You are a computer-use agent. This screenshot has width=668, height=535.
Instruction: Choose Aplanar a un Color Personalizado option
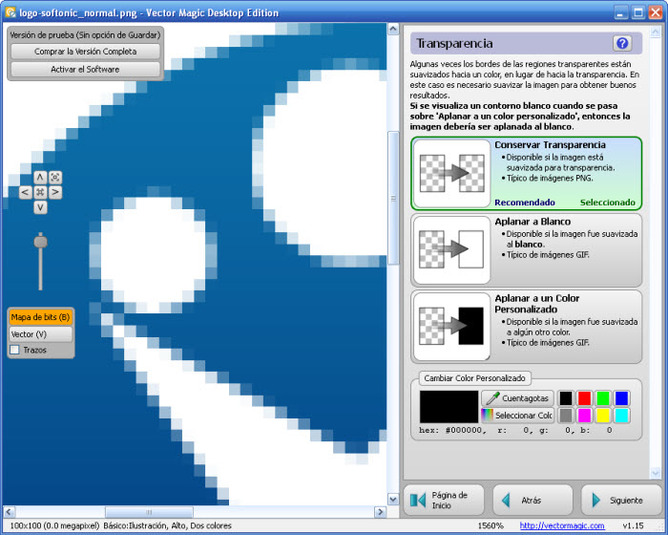pyautogui.click(x=527, y=327)
